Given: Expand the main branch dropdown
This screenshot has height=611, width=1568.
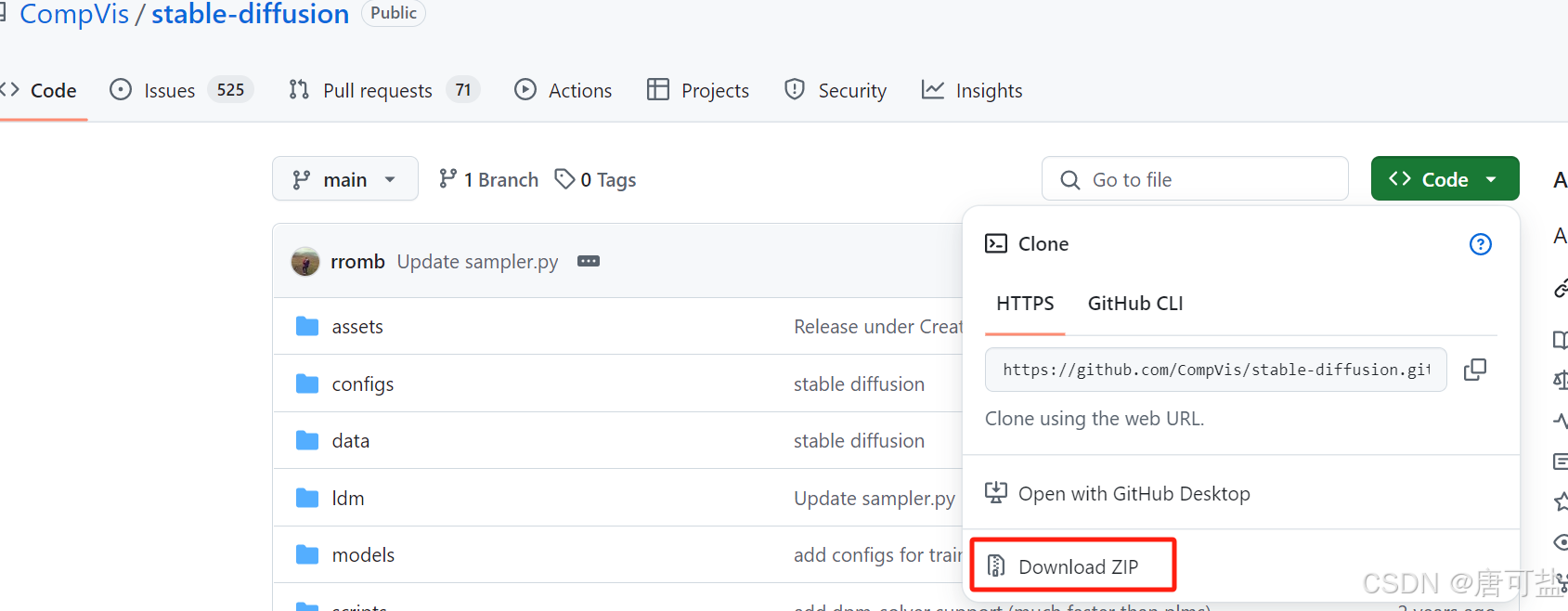Looking at the screenshot, I should point(345,178).
